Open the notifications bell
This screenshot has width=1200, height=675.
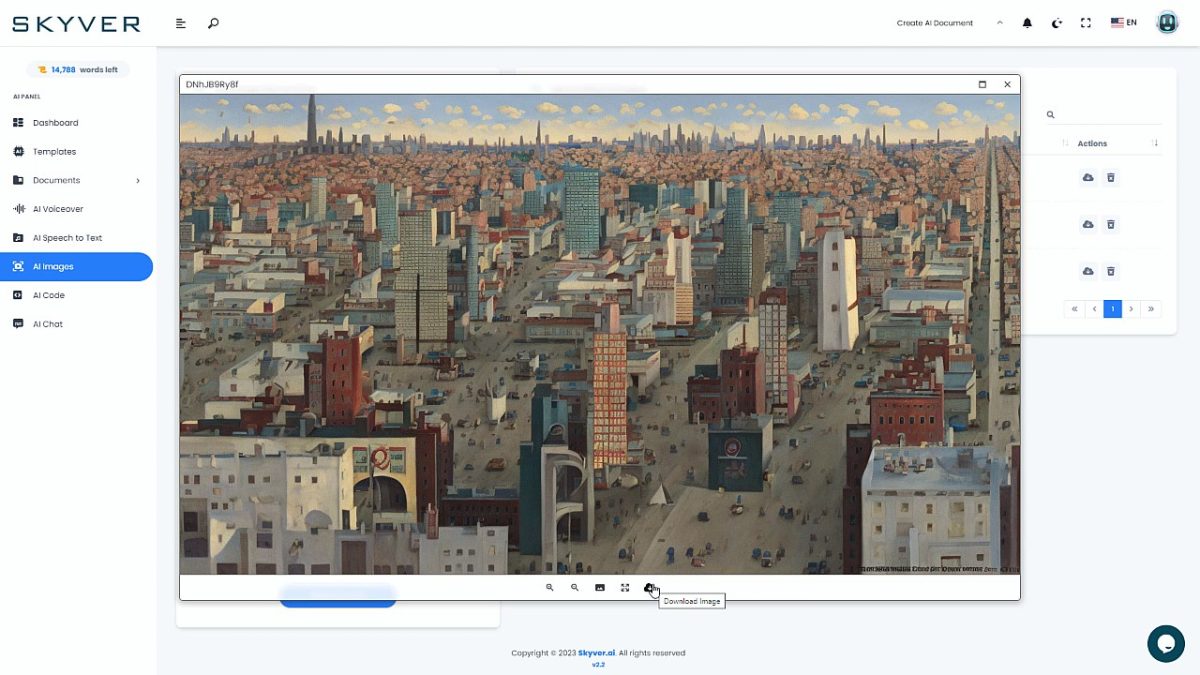[1027, 23]
